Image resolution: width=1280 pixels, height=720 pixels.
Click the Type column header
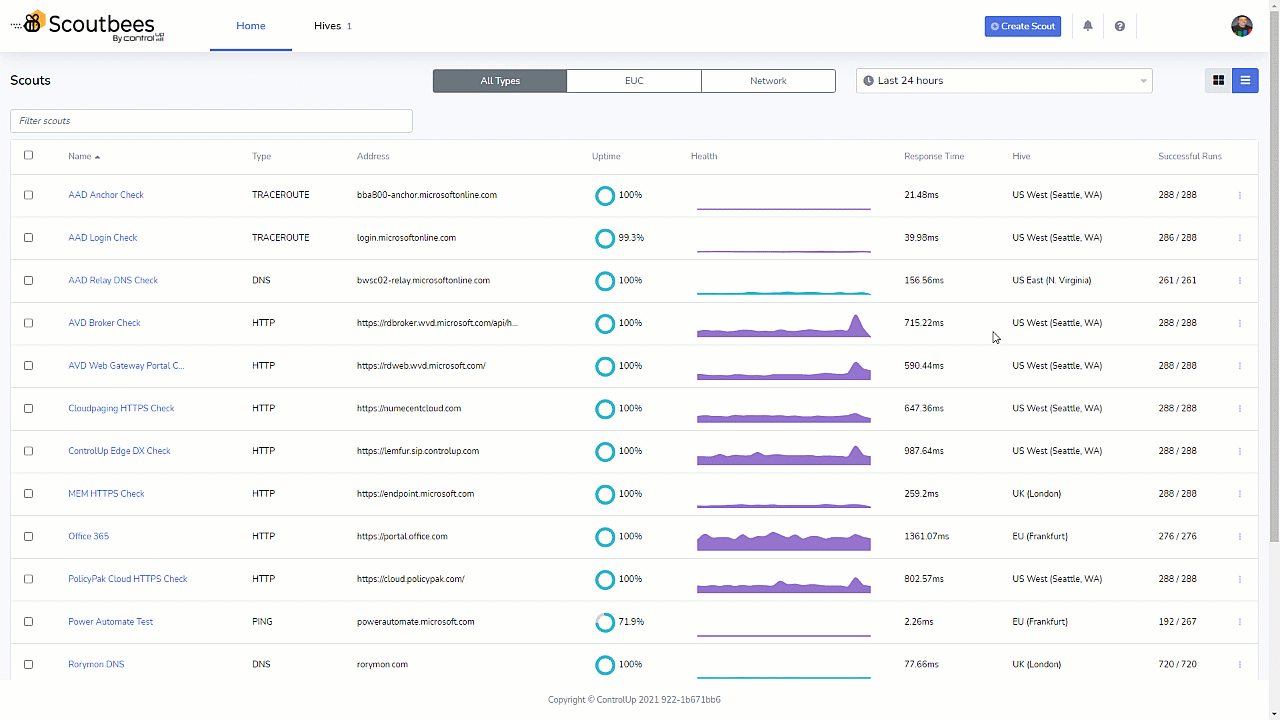click(x=261, y=157)
